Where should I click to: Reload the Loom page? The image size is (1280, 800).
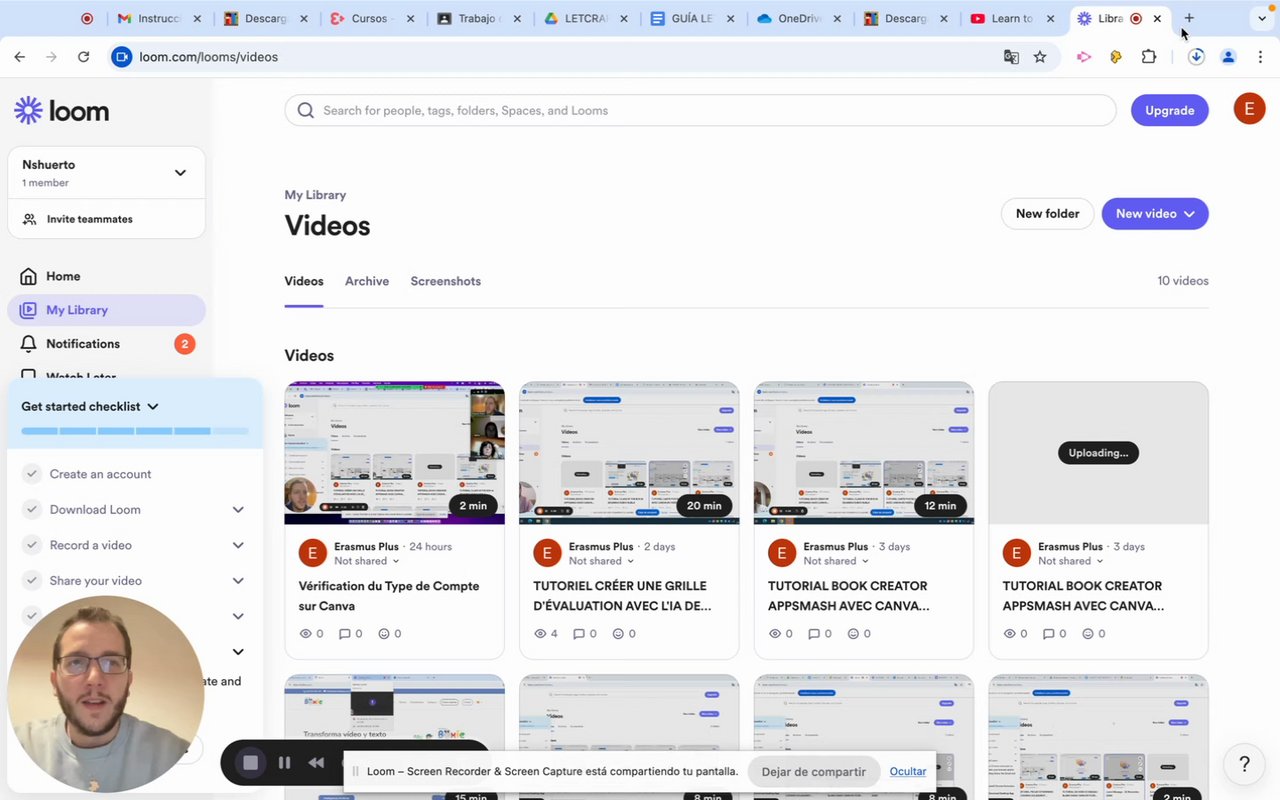tap(84, 57)
